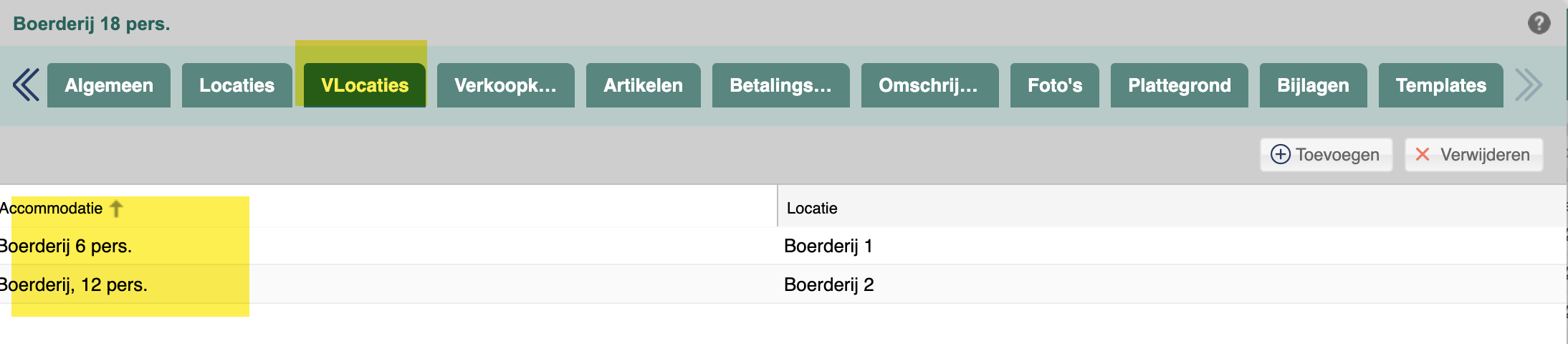
Task: Open the Verkoopk... tab
Action: coord(506,85)
